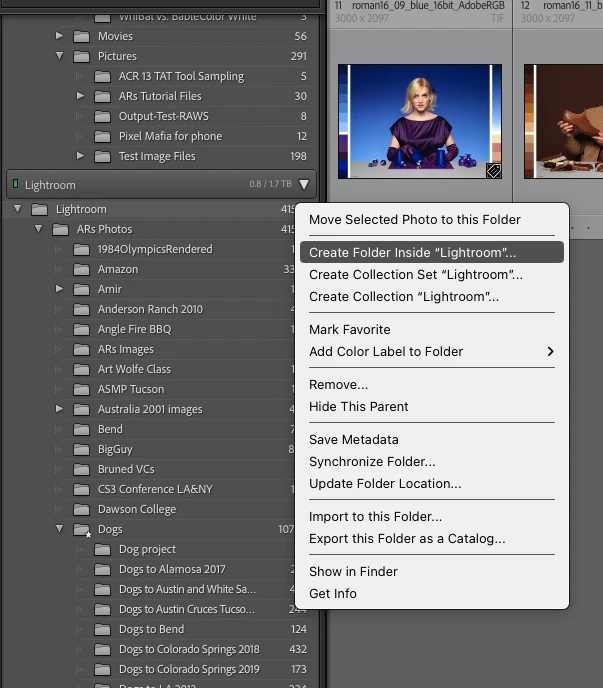Expand Test Image Files folder triangle
The height and width of the screenshot is (688, 603).
pos(80,155)
